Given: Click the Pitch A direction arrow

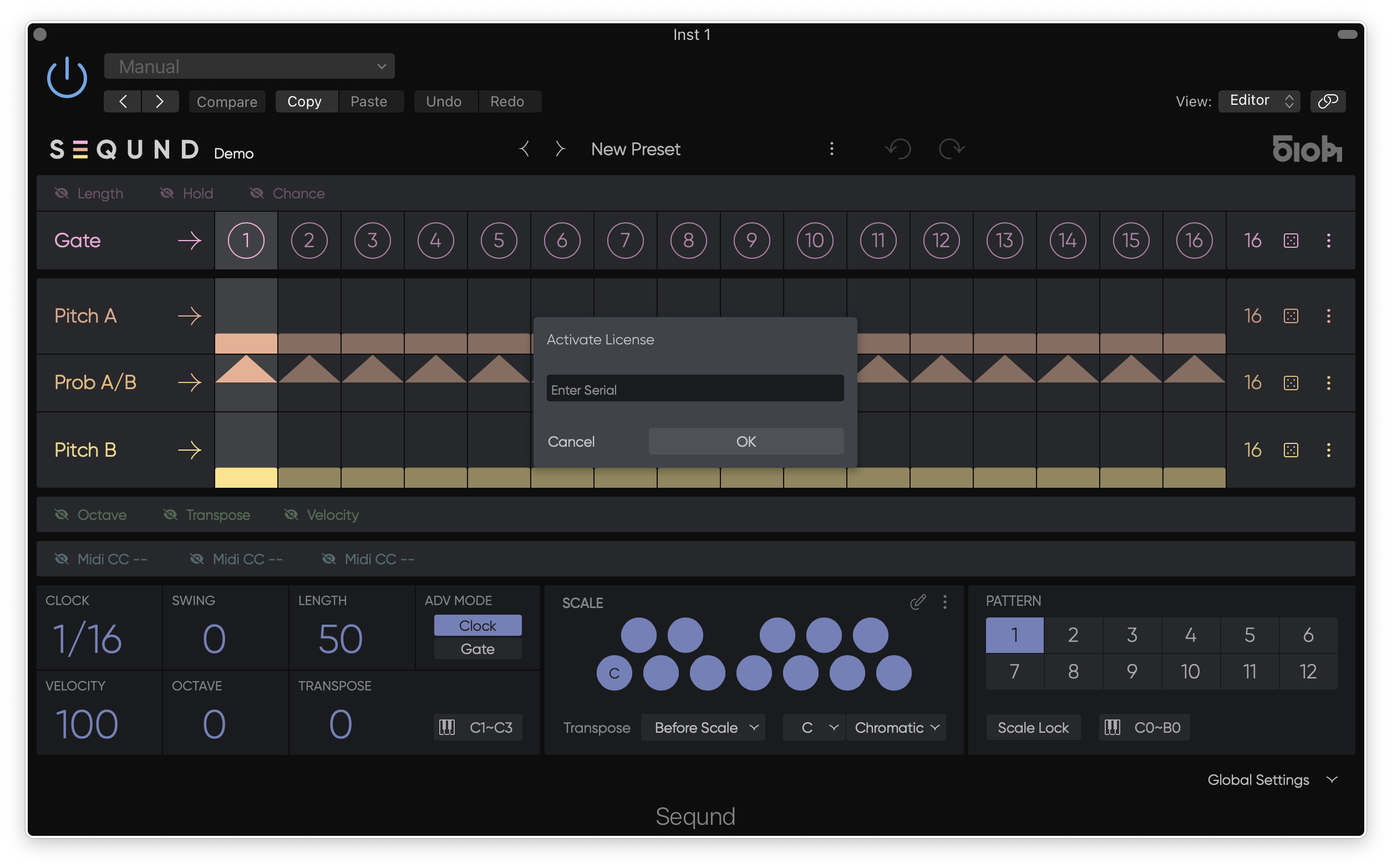Looking at the screenshot, I should tap(190, 316).
